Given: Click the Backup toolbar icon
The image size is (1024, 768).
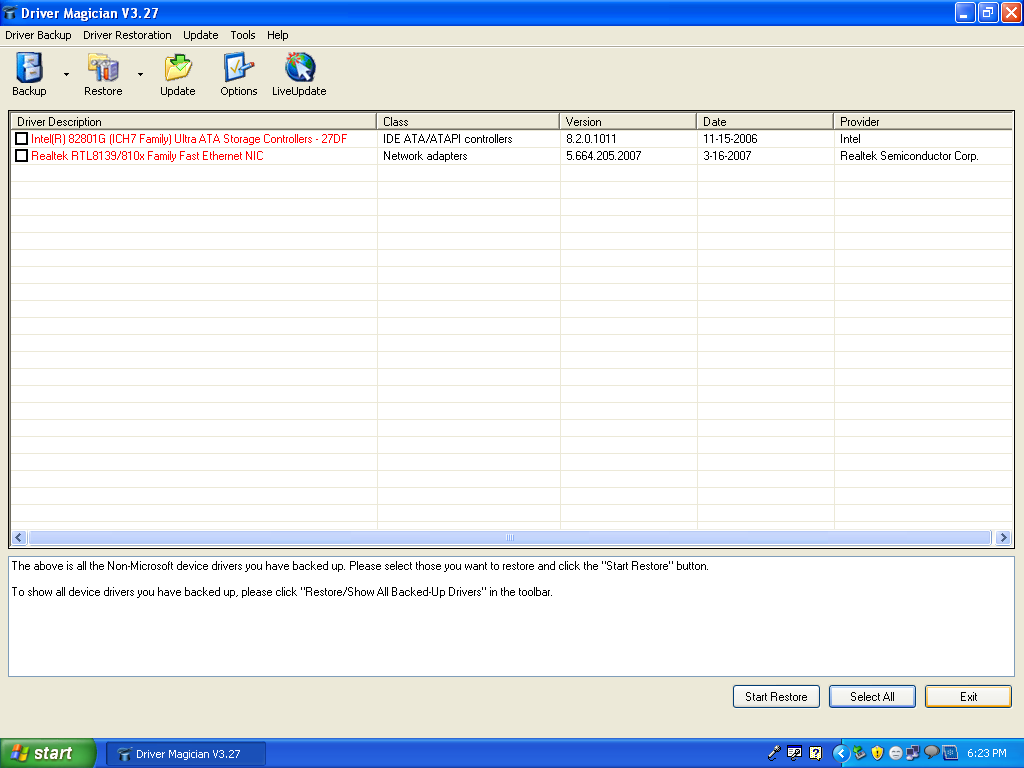Looking at the screenshot, I should click(29, 74).
